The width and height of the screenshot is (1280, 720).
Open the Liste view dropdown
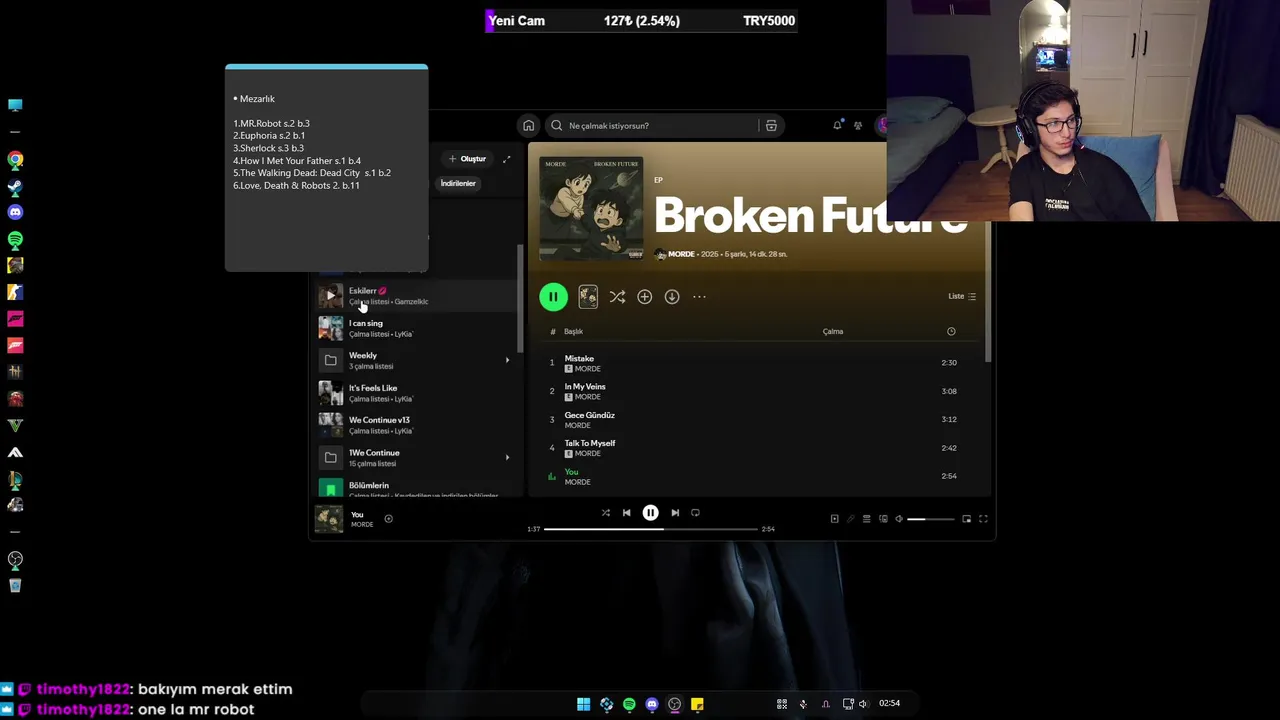tap(962, 296)
